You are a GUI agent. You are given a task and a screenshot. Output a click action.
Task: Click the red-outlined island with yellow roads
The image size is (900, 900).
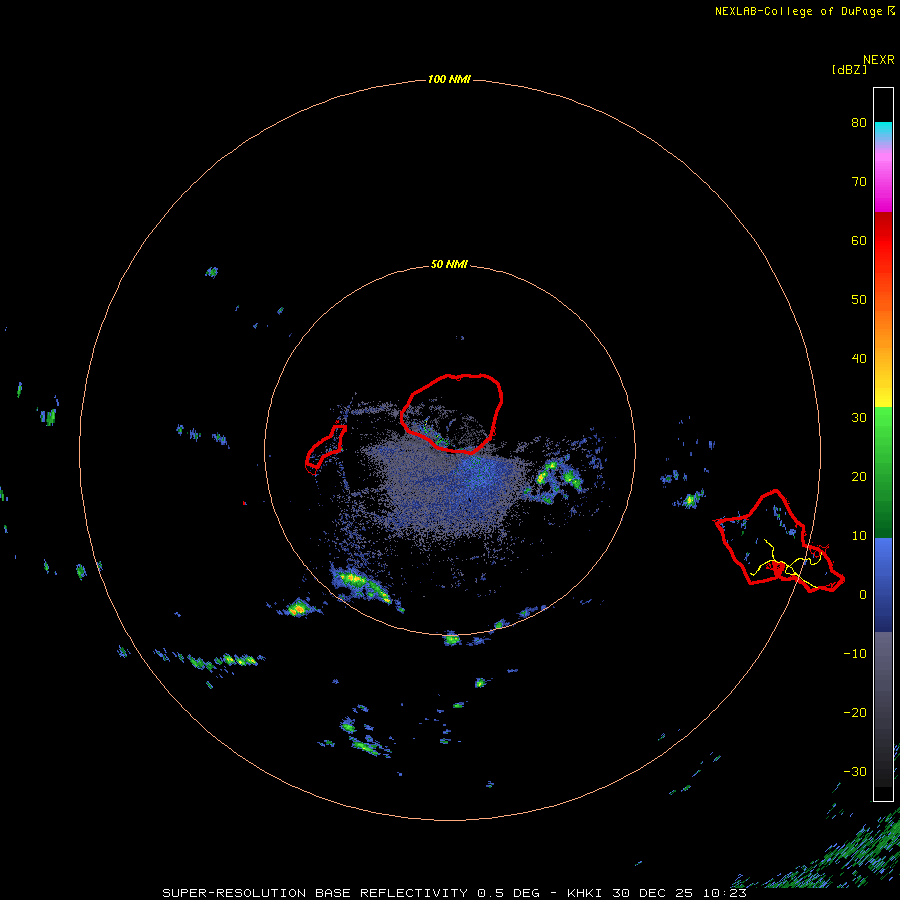point(778,541)
